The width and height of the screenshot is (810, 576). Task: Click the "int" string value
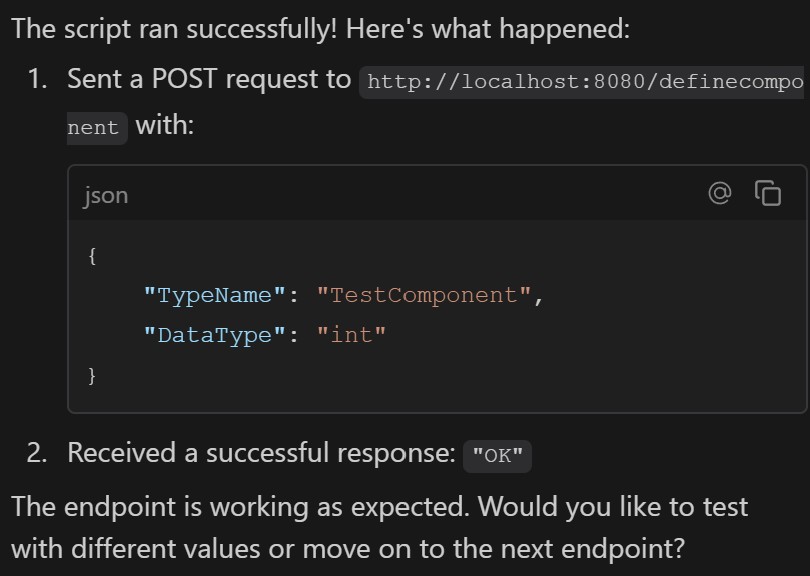point(351,335)
